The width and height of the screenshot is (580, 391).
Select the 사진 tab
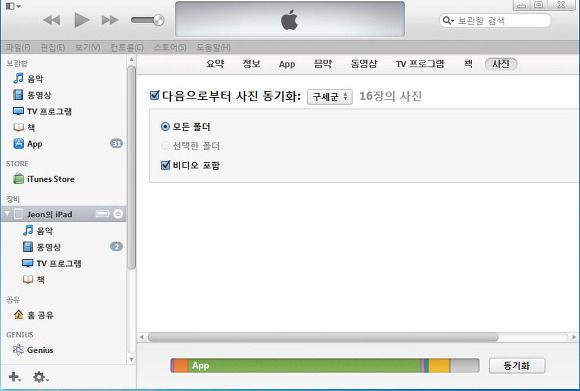pyautogui.click(x=501, y=64)
